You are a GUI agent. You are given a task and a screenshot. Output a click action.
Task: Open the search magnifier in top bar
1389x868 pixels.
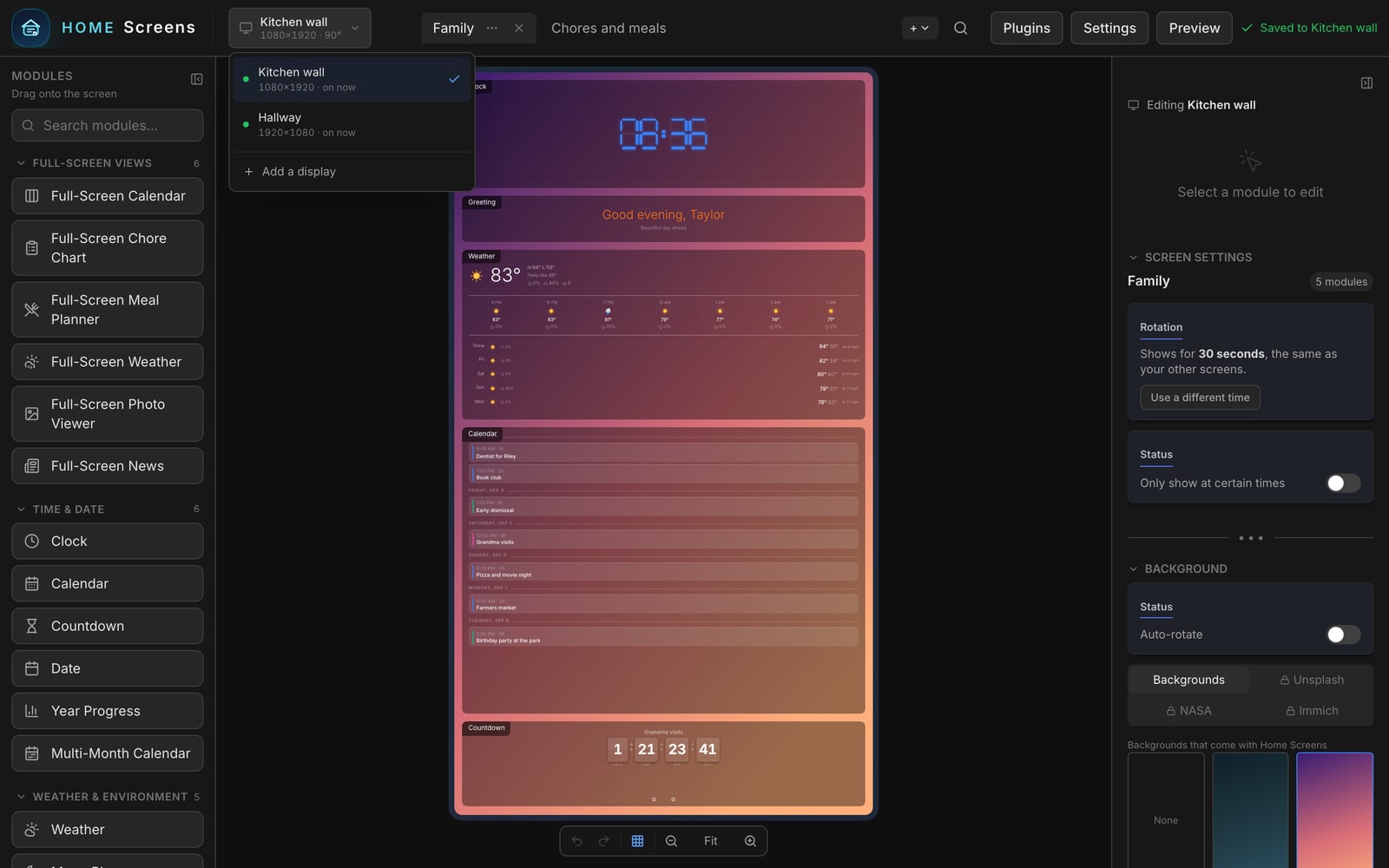coord(960,28)
